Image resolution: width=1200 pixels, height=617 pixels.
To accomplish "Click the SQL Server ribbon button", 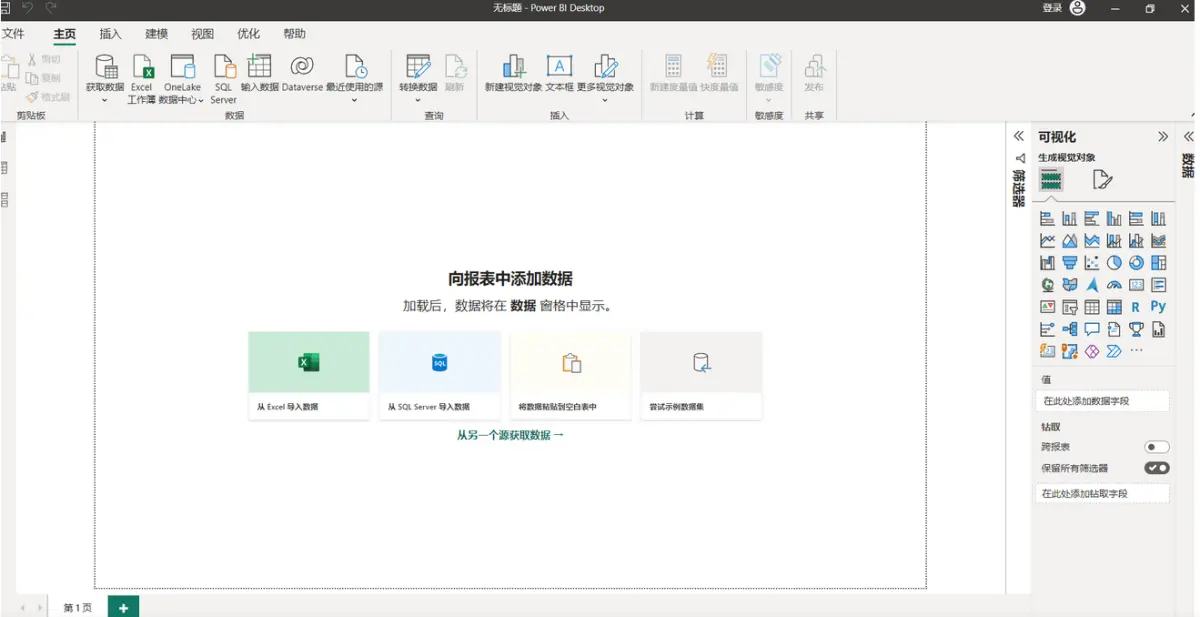I will point(223,79).
